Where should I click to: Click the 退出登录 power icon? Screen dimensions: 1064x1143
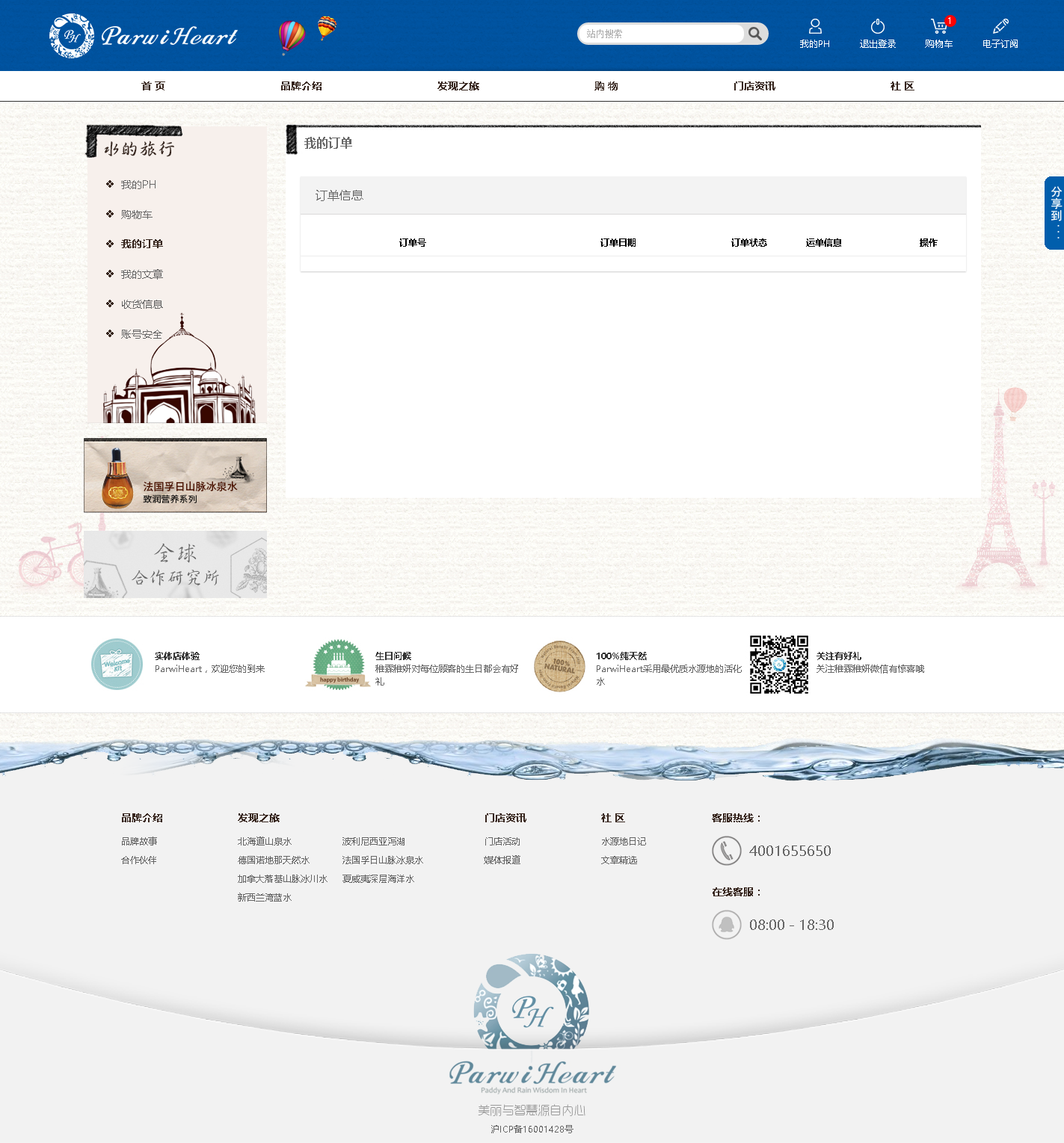tap(878, 27)
